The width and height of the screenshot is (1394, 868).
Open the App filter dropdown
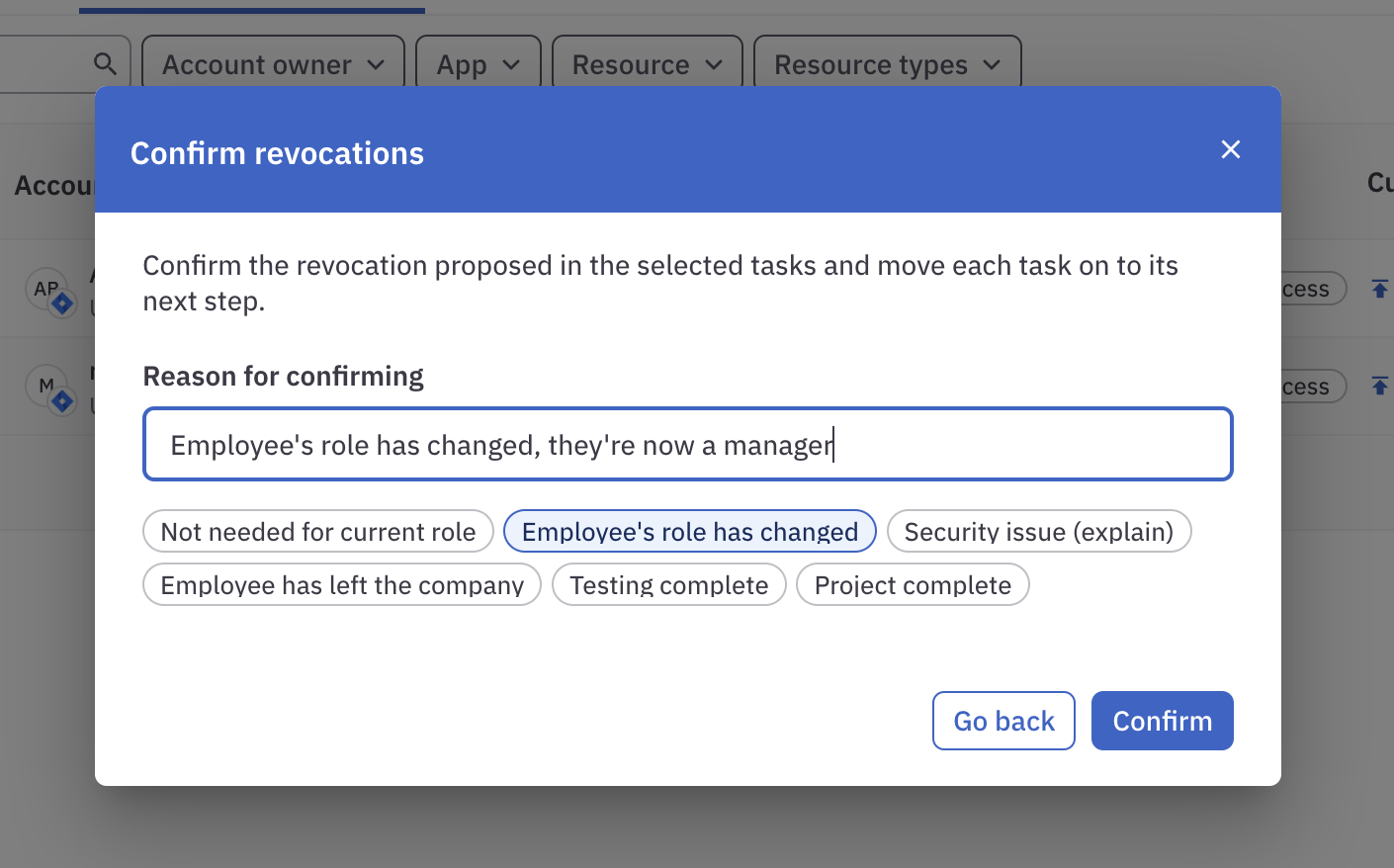pos(478,63)
